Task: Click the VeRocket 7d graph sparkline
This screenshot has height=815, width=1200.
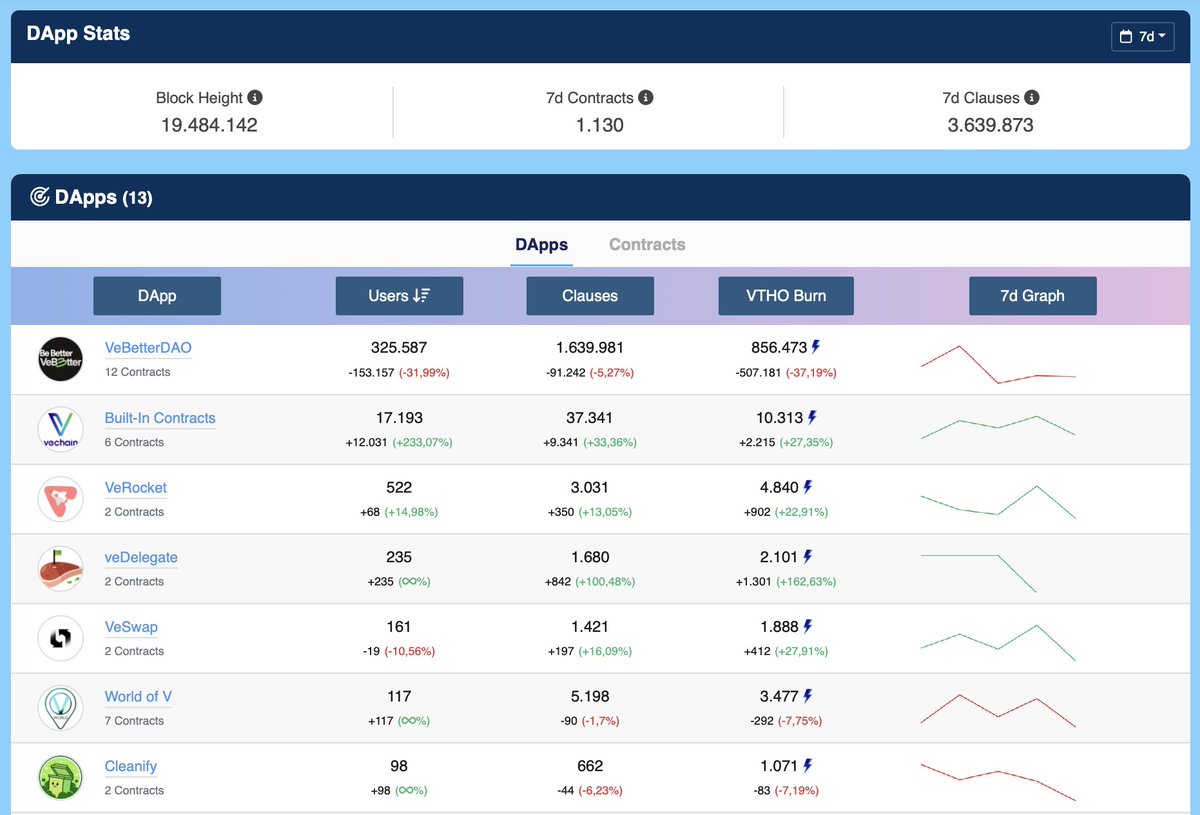Action: [998, 501]
